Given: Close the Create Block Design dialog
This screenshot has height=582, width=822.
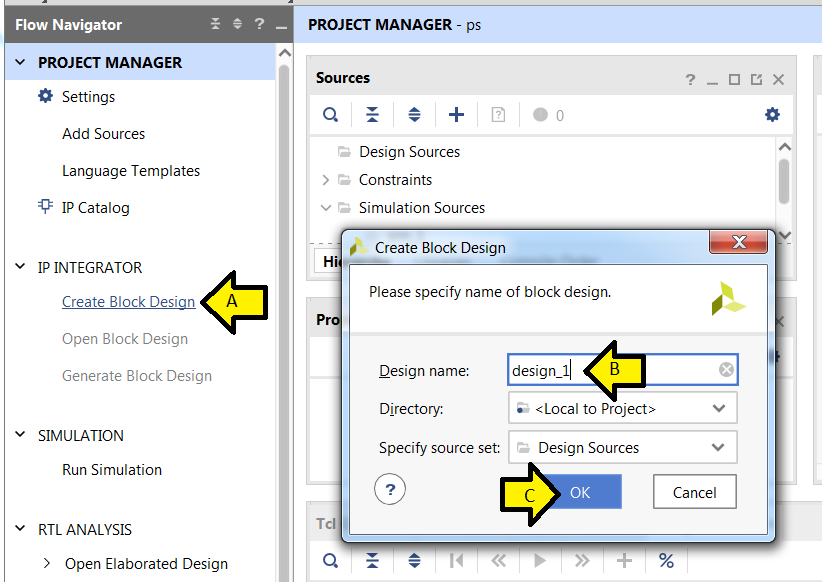Looking at the screenshot, I should [x=739, y=242].
